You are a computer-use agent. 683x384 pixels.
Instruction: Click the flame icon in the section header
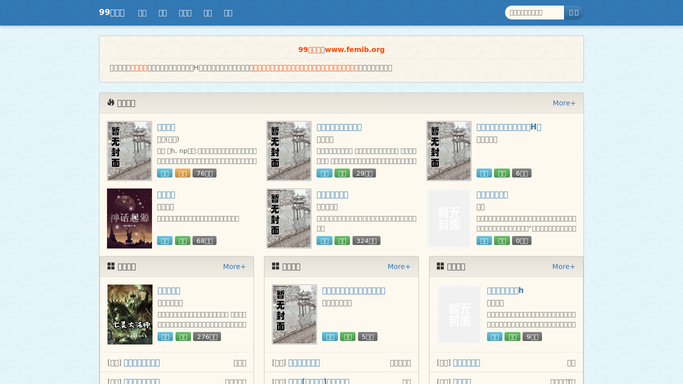coord(111,102)
